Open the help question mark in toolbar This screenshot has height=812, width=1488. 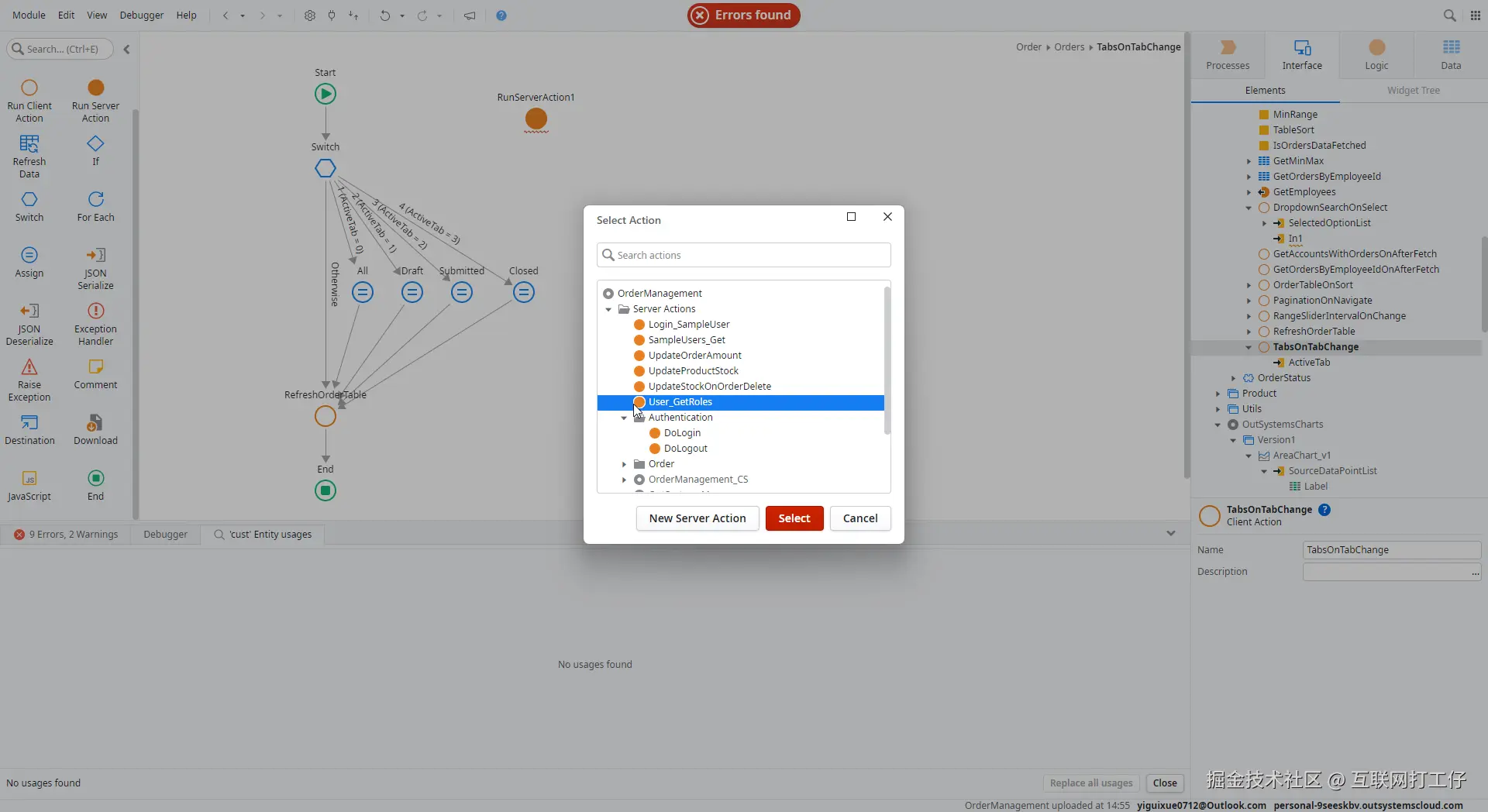click(501, 15)
